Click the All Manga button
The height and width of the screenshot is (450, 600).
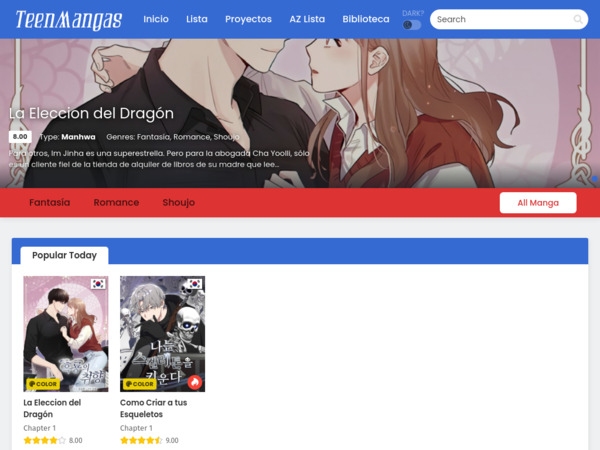[538, 202]
